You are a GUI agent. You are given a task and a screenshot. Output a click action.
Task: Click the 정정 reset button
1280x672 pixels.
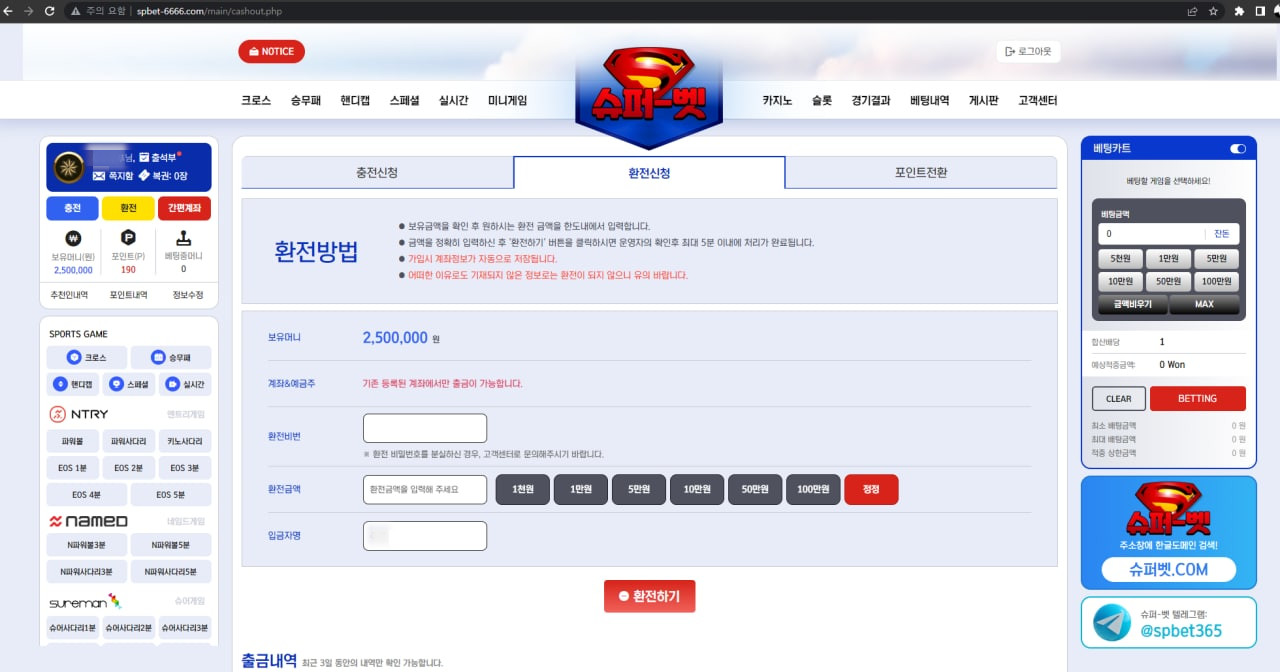(x=871, y=489)
